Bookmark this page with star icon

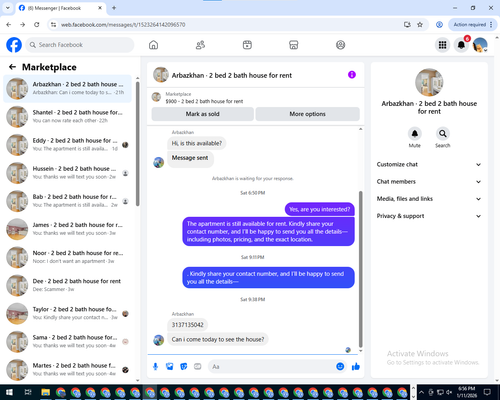coord(420,24)
